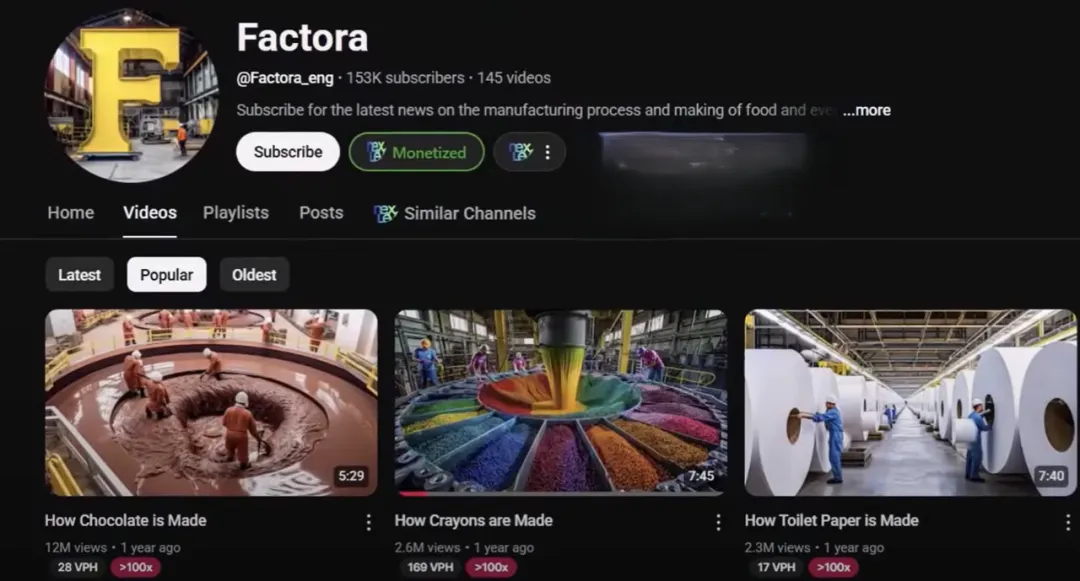Expand channel description with ...more
Screen dimensions: 1080x581
coord(866,110)
